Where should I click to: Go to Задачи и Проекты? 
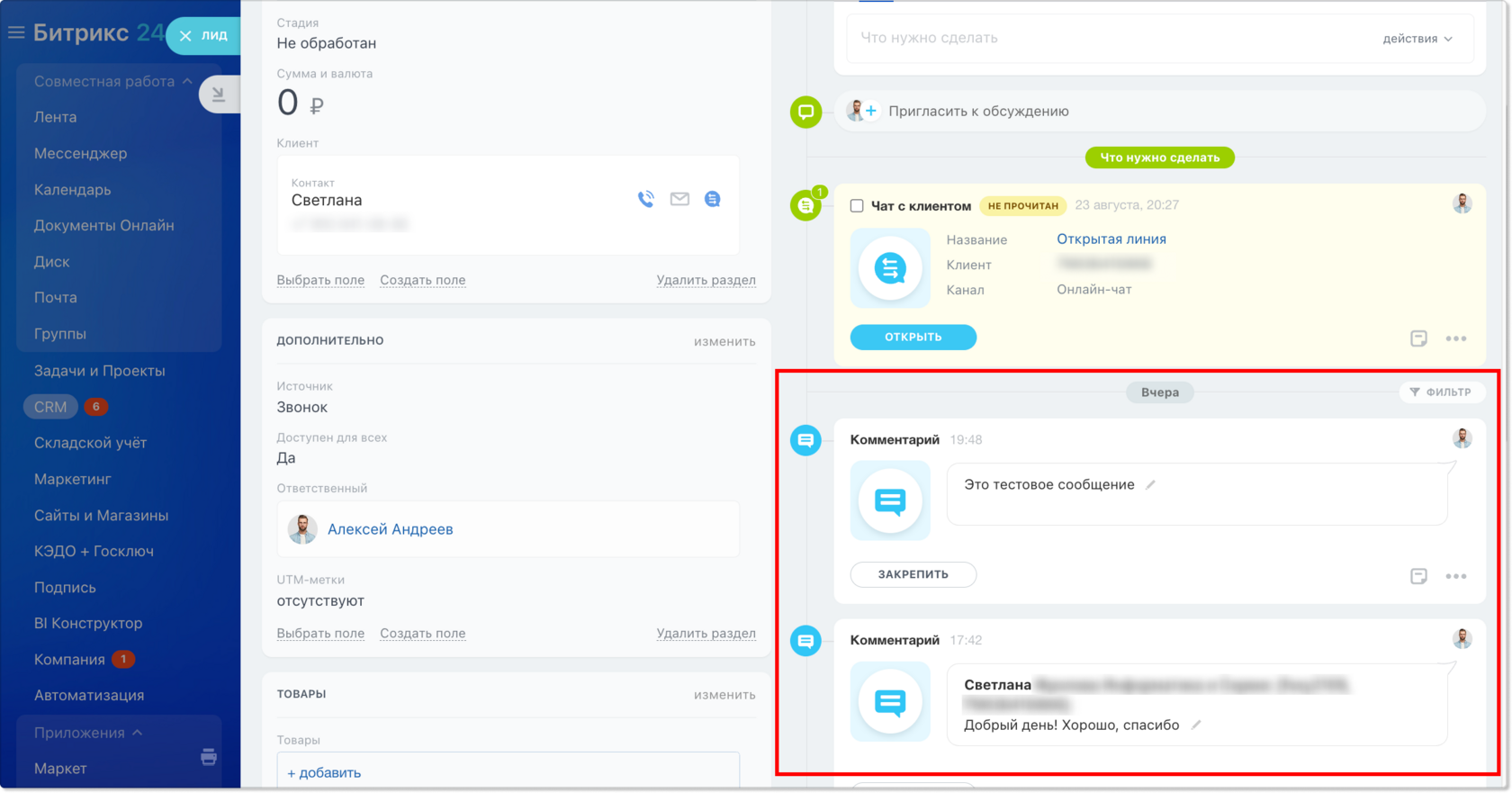click(x=100, y=371)
